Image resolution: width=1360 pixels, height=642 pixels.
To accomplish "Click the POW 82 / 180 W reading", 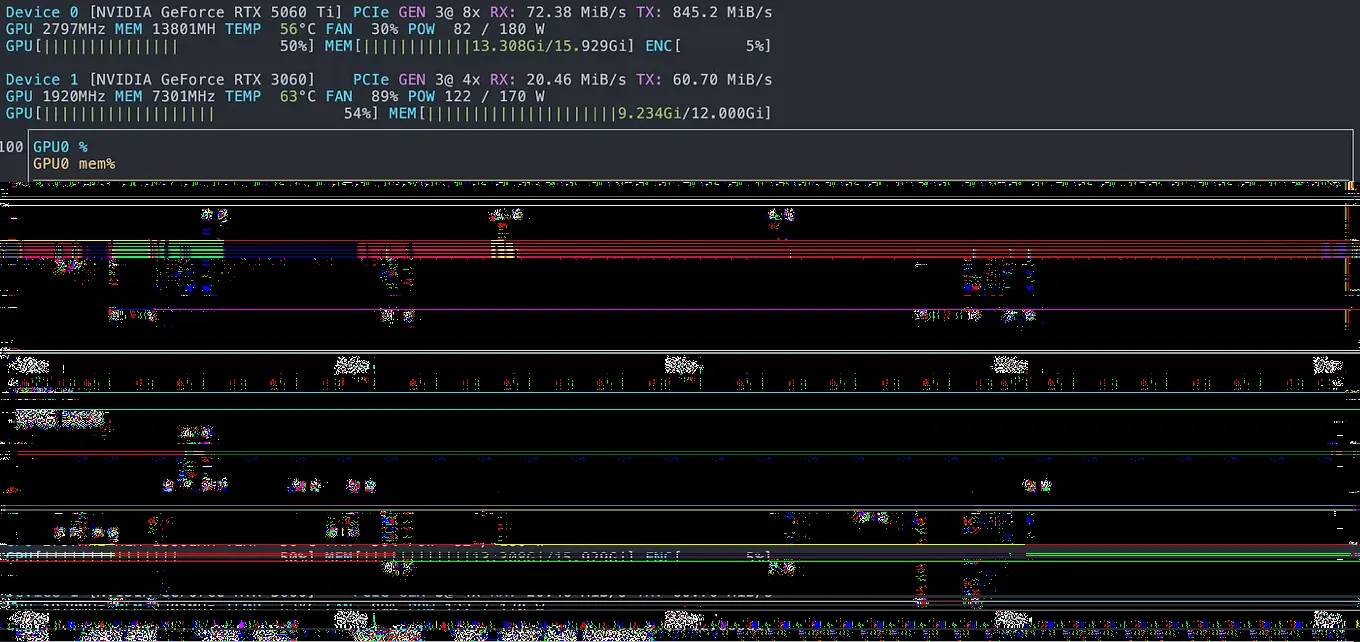I will coord(476,29).
